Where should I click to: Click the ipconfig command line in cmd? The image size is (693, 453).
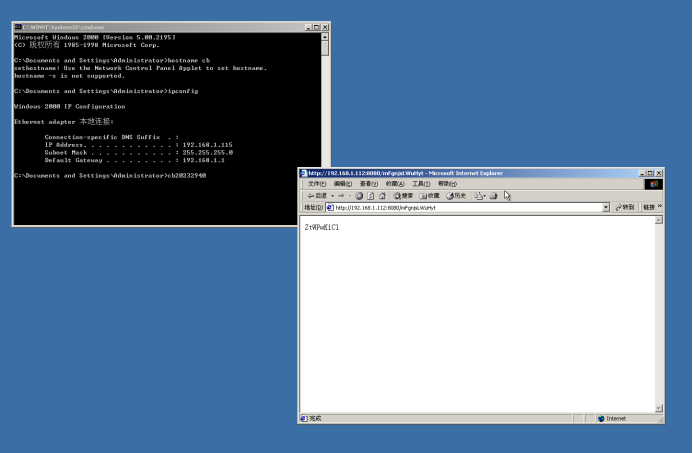click(106, 91)
